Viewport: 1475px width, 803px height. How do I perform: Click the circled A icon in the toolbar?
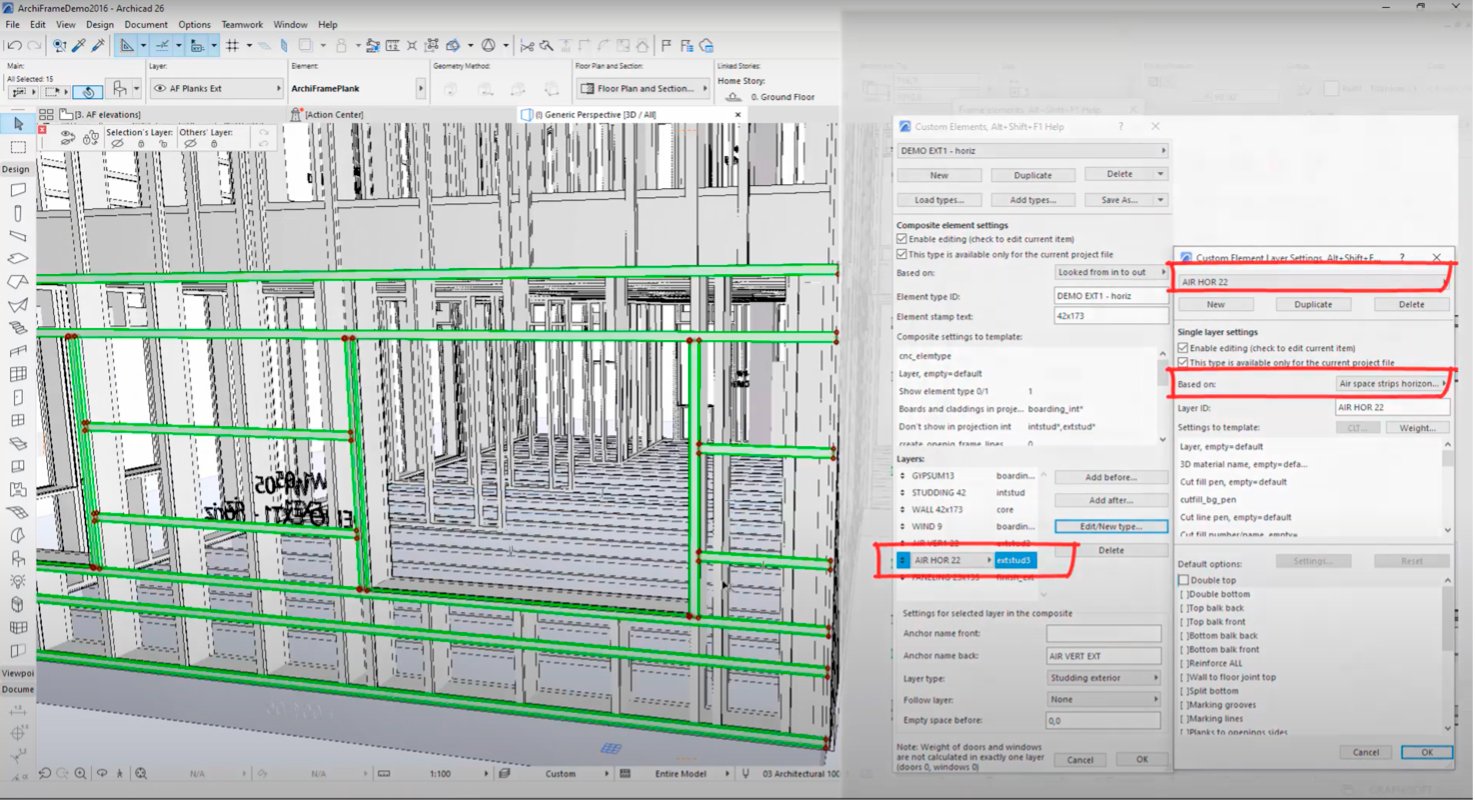[488, 45]
